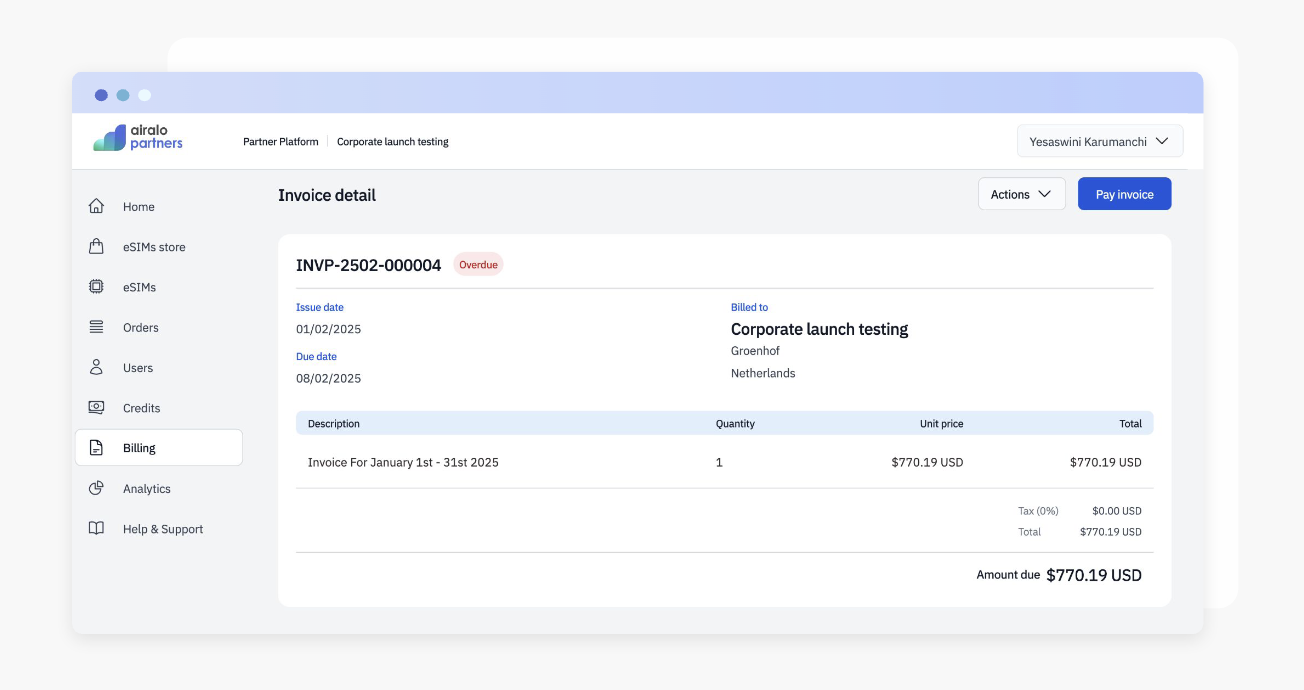
Task: Click the Airalo Partners logo
Action: (137, 140)
